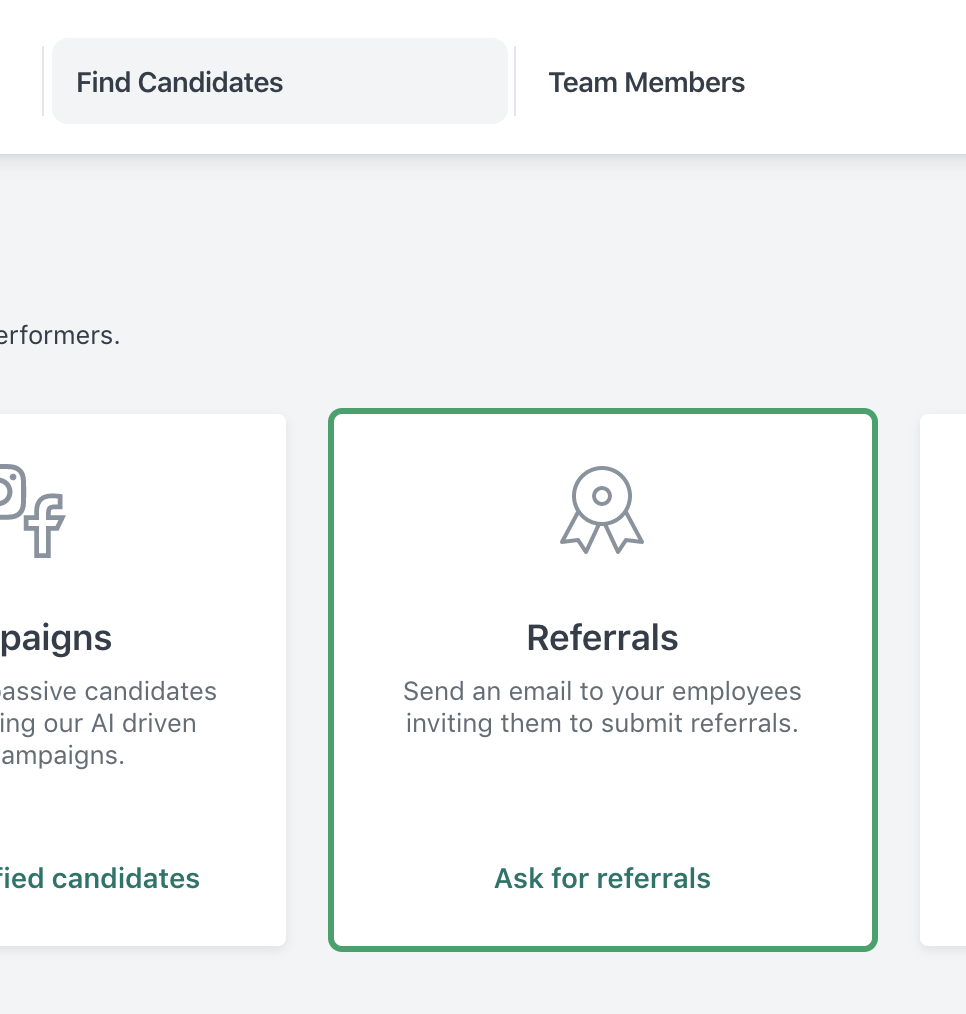Click the Referrals card heading
This screenshot has height=1014, width=966.
(x=602, y=638)
